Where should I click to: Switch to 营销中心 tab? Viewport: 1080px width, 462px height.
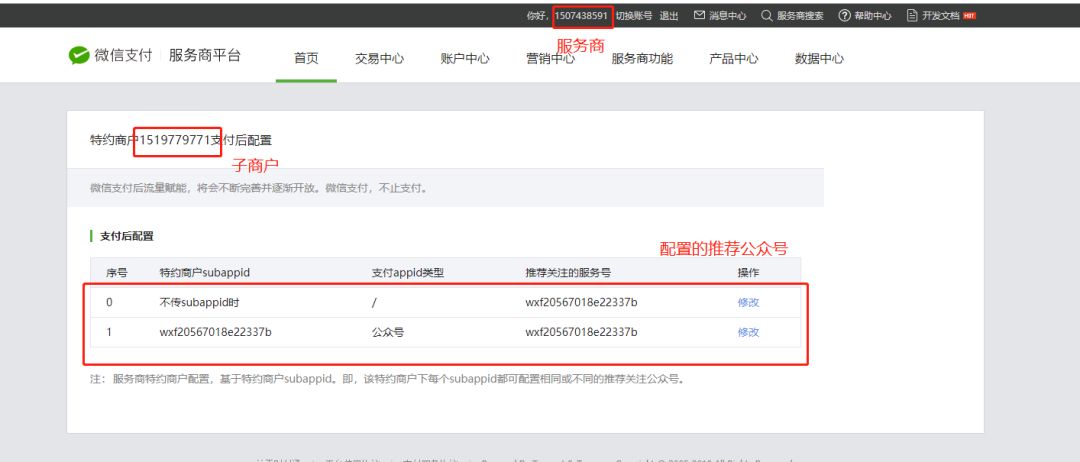(550, 59)
